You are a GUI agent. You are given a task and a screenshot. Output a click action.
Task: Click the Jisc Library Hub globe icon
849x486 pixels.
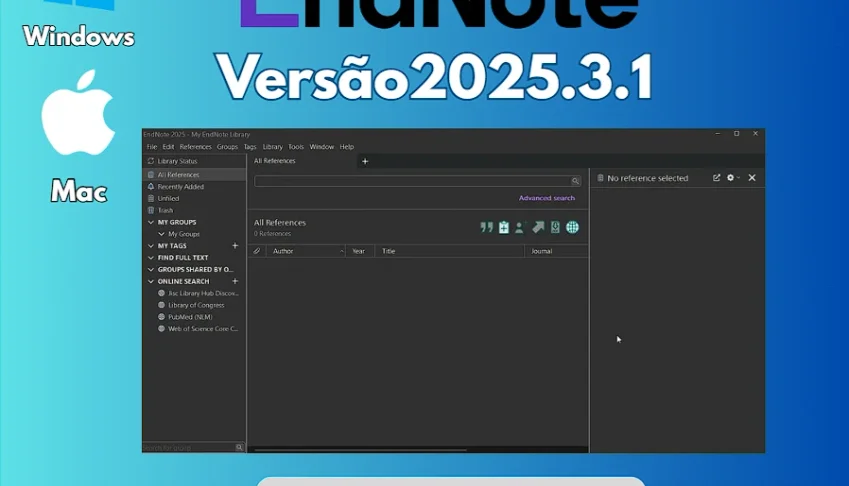point(161,293)
